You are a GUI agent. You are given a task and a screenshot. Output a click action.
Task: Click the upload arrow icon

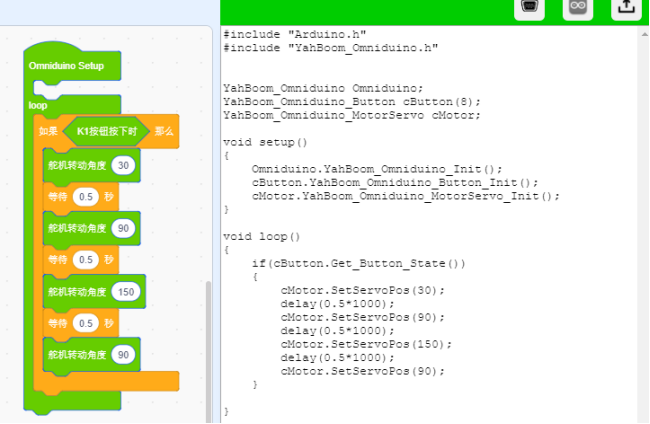click(625, 7)
